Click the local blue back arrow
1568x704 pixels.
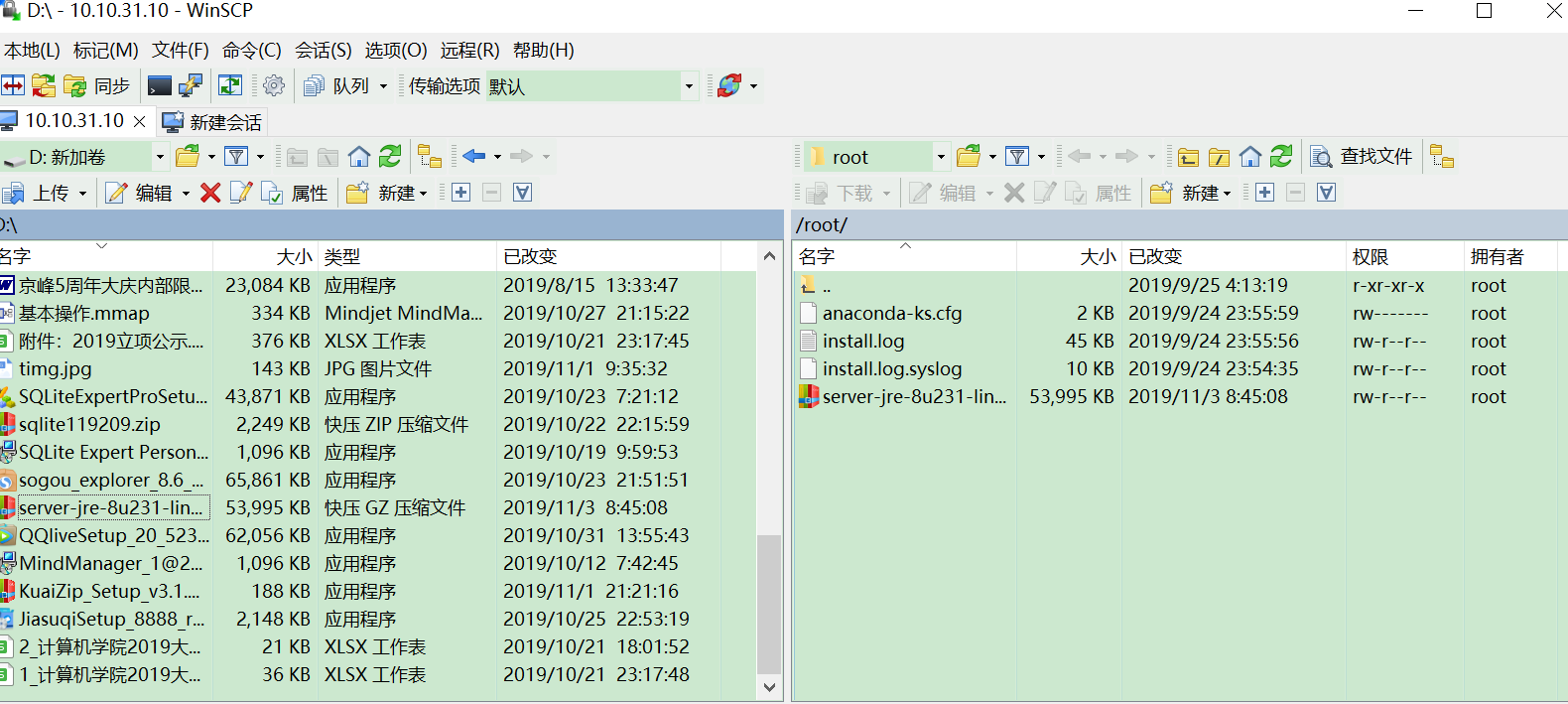[x=474, y=157]
